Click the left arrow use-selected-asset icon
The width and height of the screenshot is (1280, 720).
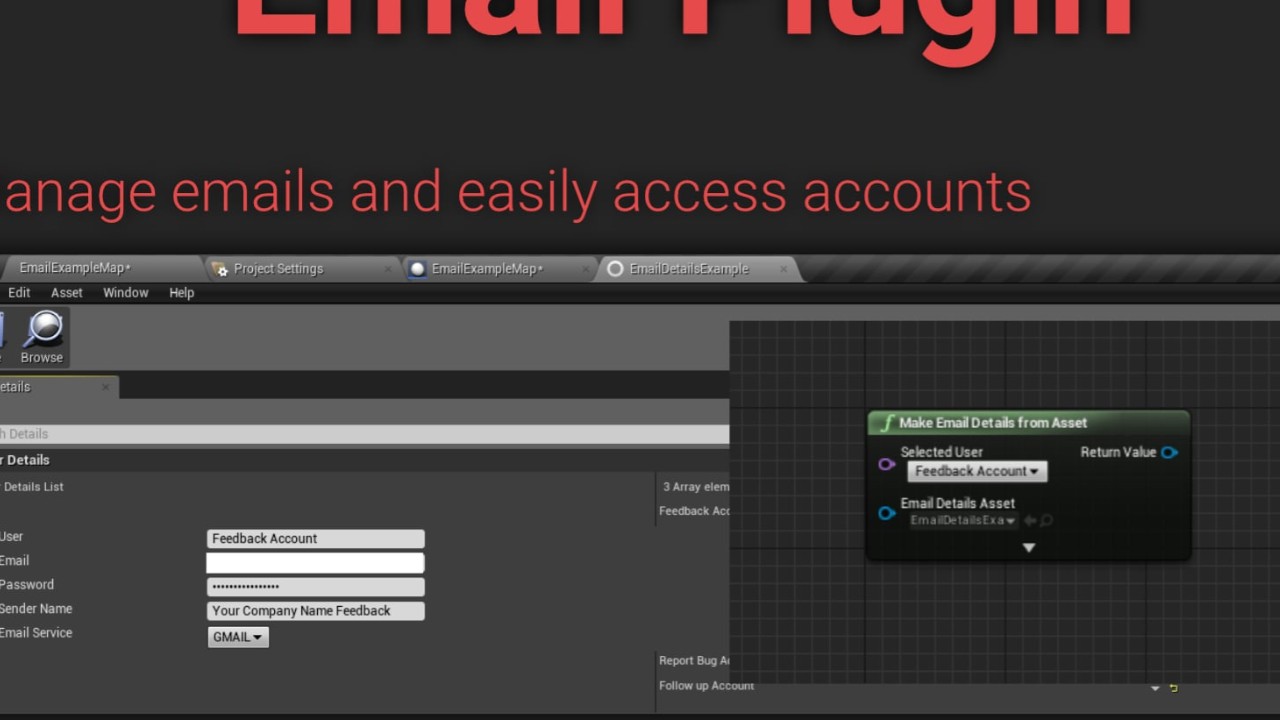coord(1029,520)
